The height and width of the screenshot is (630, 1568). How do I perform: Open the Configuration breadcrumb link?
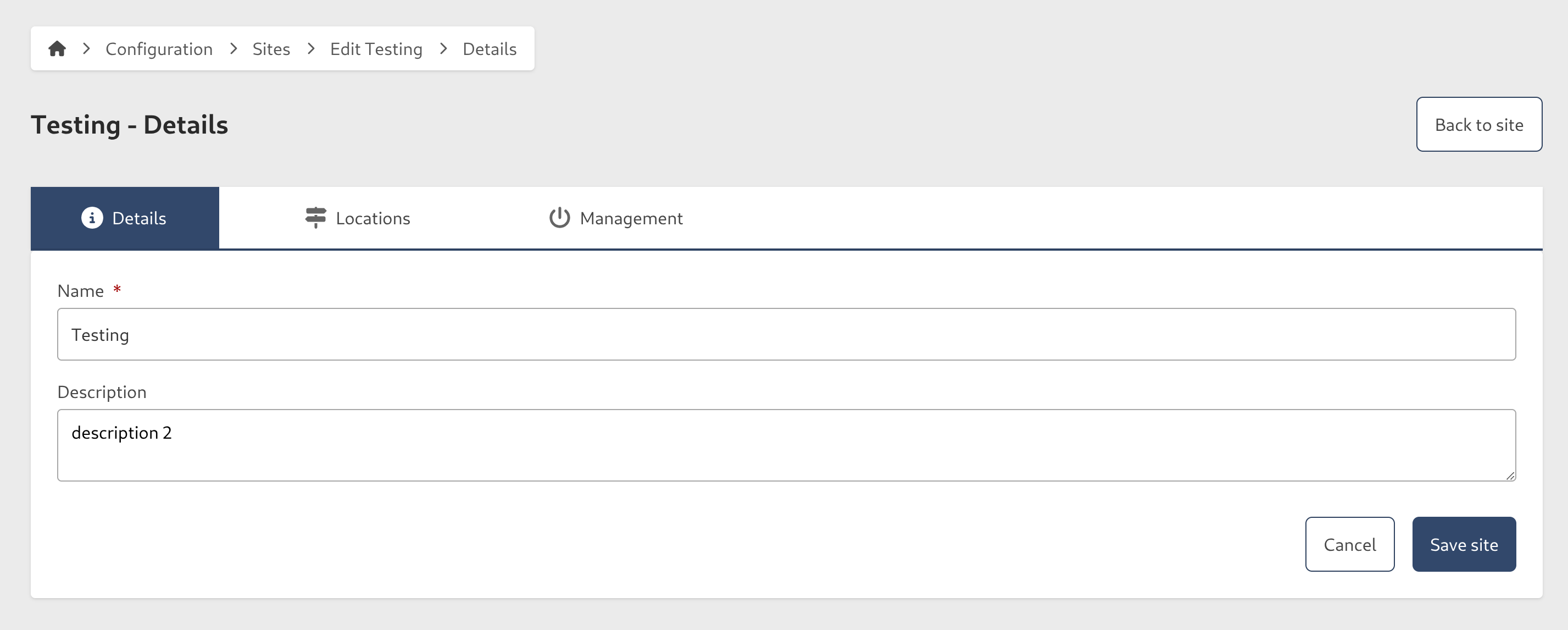pos(159,49)
